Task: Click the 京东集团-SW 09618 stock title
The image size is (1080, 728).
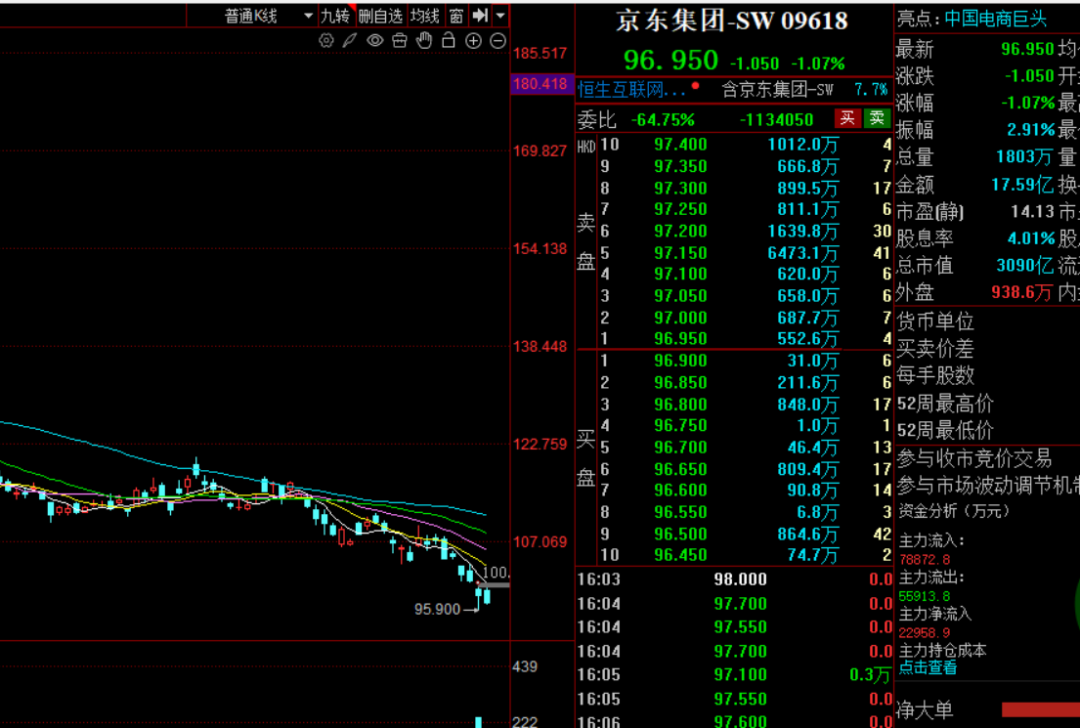Action: 731,21
